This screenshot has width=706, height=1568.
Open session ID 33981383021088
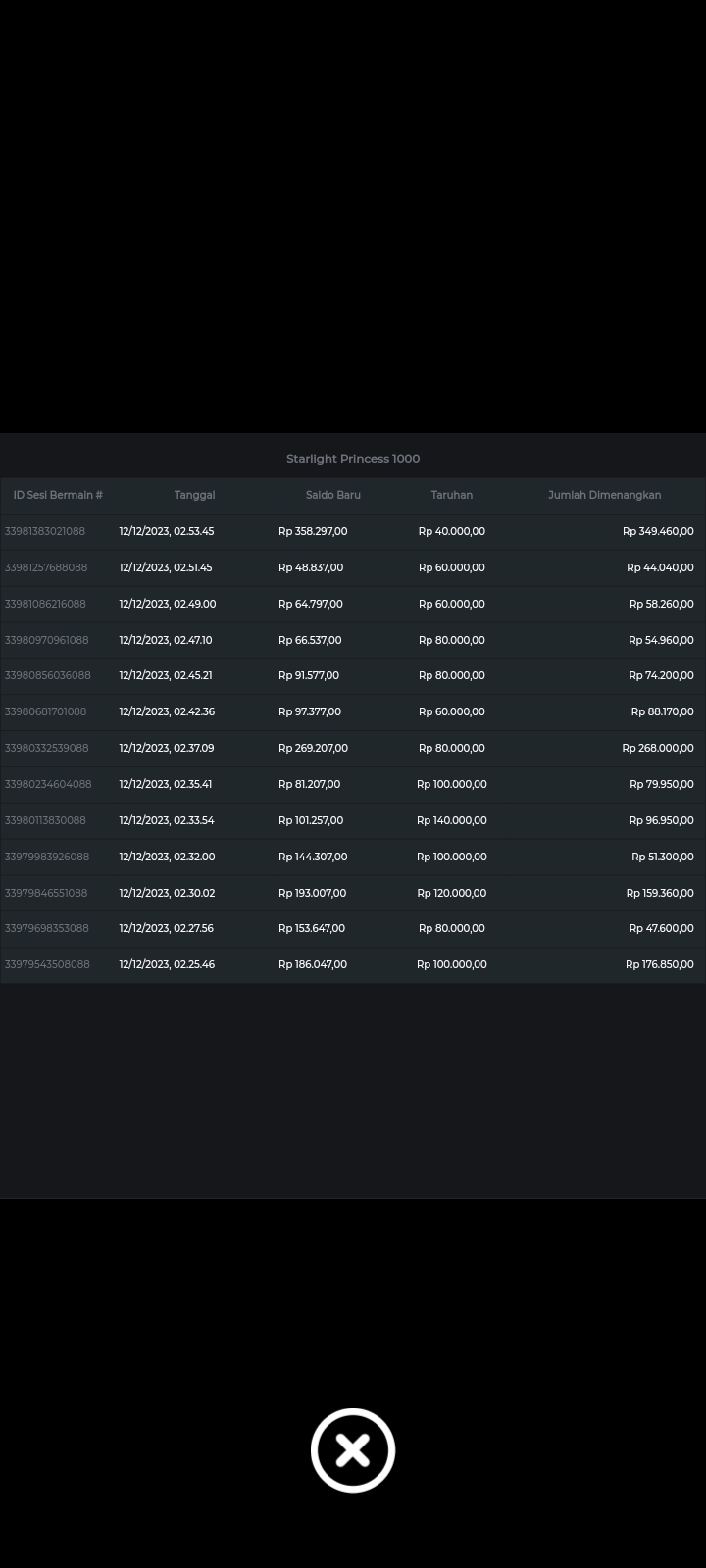pyautogui.click(x=45, y=531)
